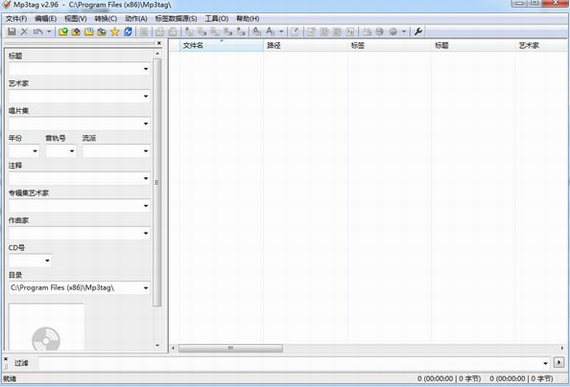The image size is (570, 387).
Task: Click the 过滤 filter text field
Action: 291,363
